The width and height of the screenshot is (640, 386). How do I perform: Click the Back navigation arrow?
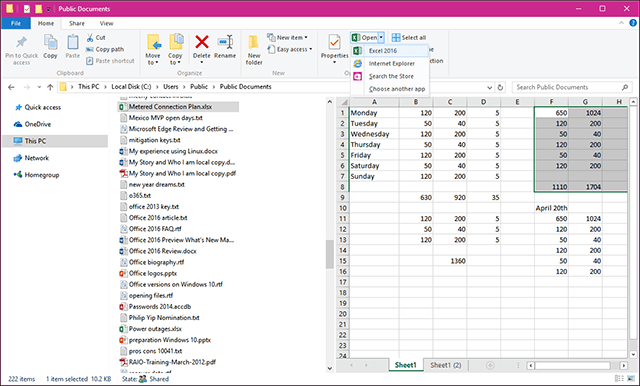tap(11, 87)
